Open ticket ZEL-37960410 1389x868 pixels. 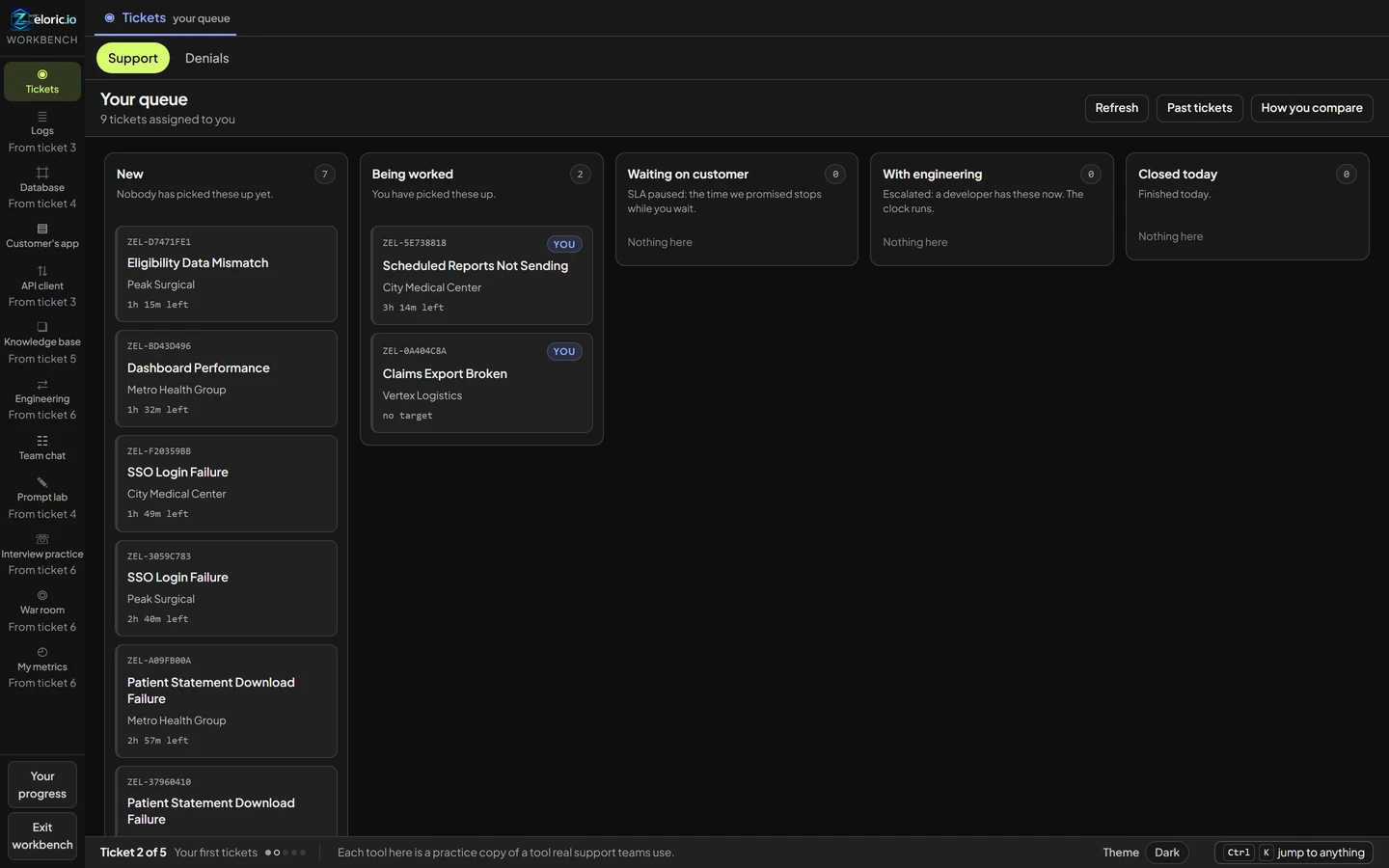(226, 801)
